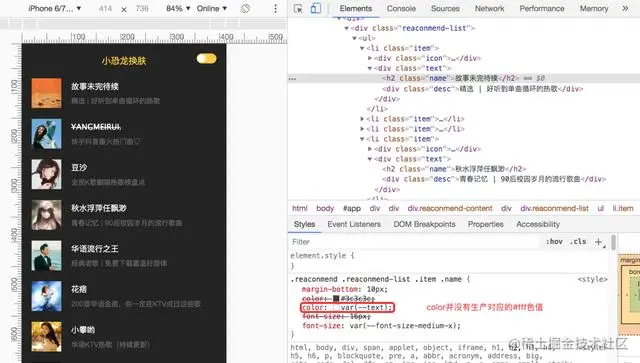Screen dimensions: 640x363
Task: Switch to the Console tab
Action: click(x=401, y=9)
